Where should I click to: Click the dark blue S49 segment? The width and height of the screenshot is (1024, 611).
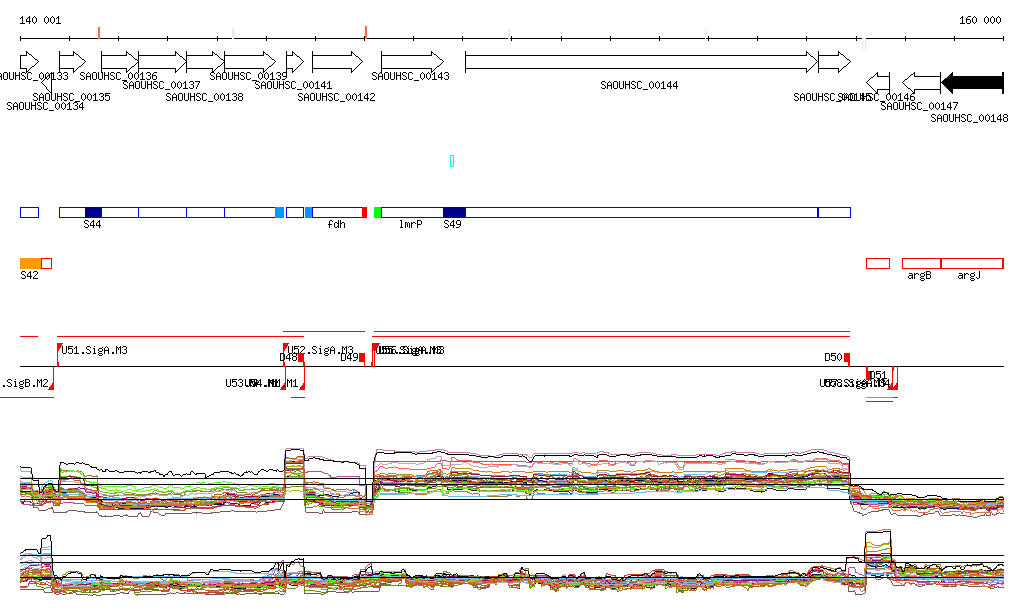coord(454,212)
